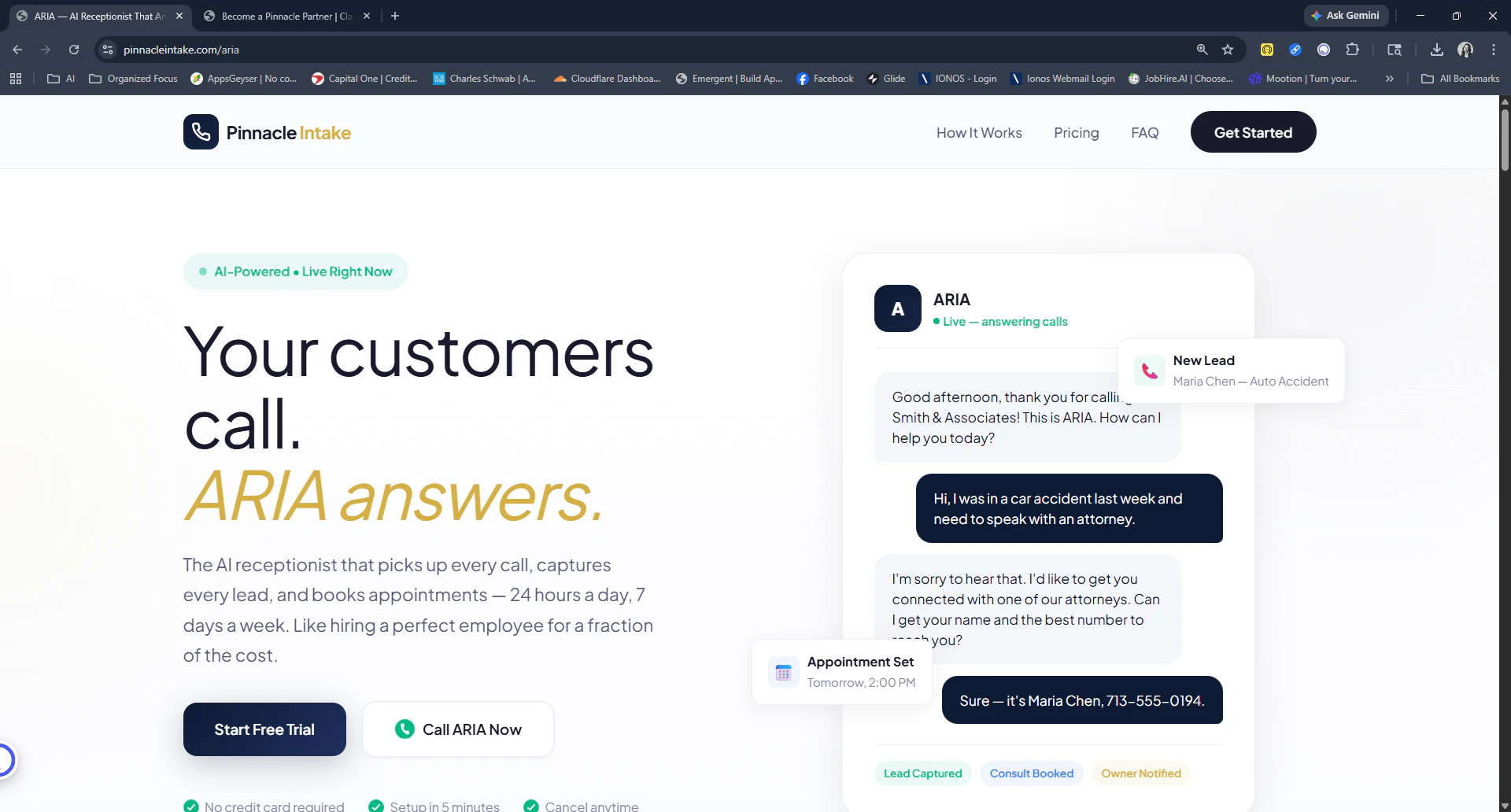The image size is (1511, 812).
Task: Open the Pricing nav link
Action: 1076,133
